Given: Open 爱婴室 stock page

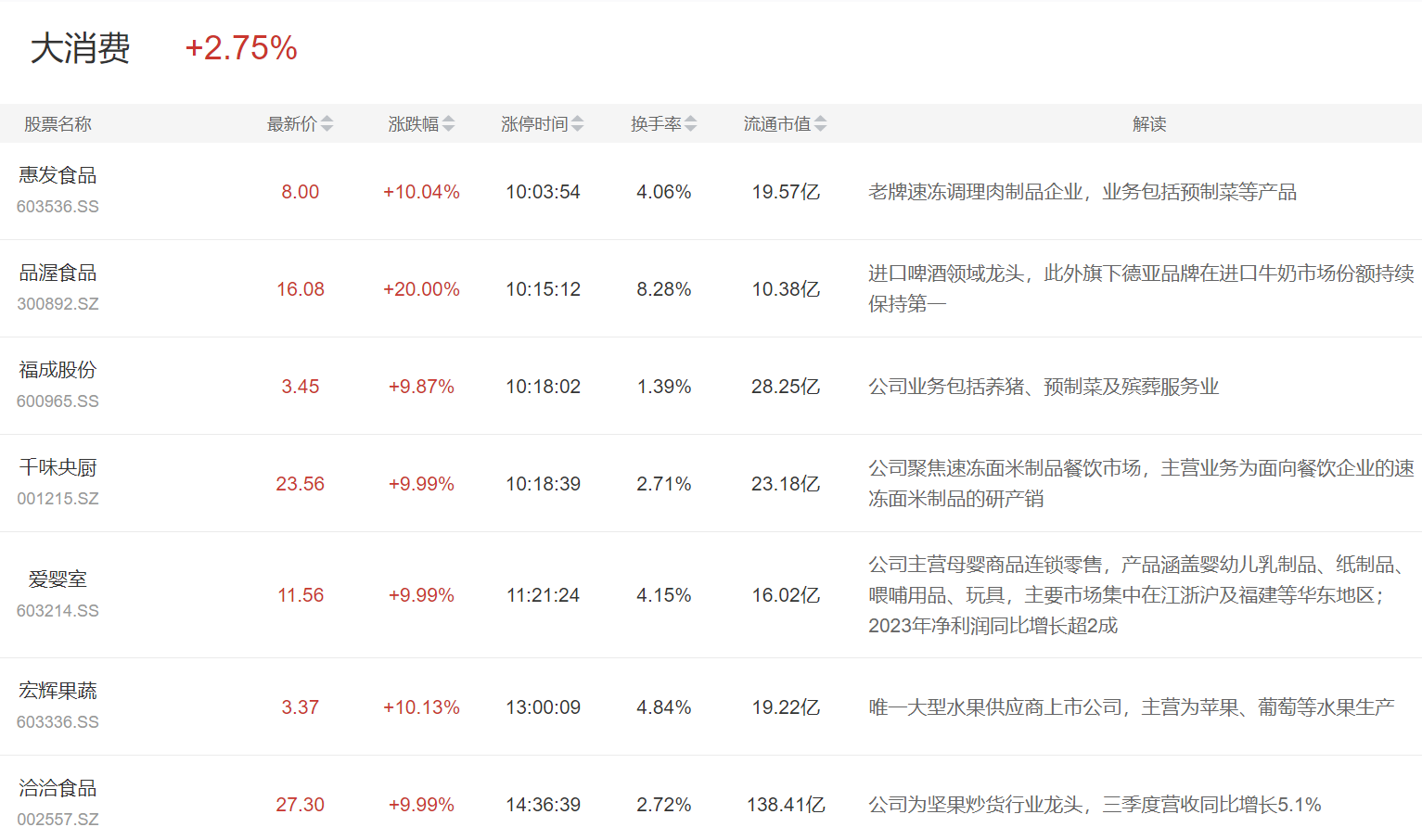Looking at the screenshot, I should click(58, 579).
